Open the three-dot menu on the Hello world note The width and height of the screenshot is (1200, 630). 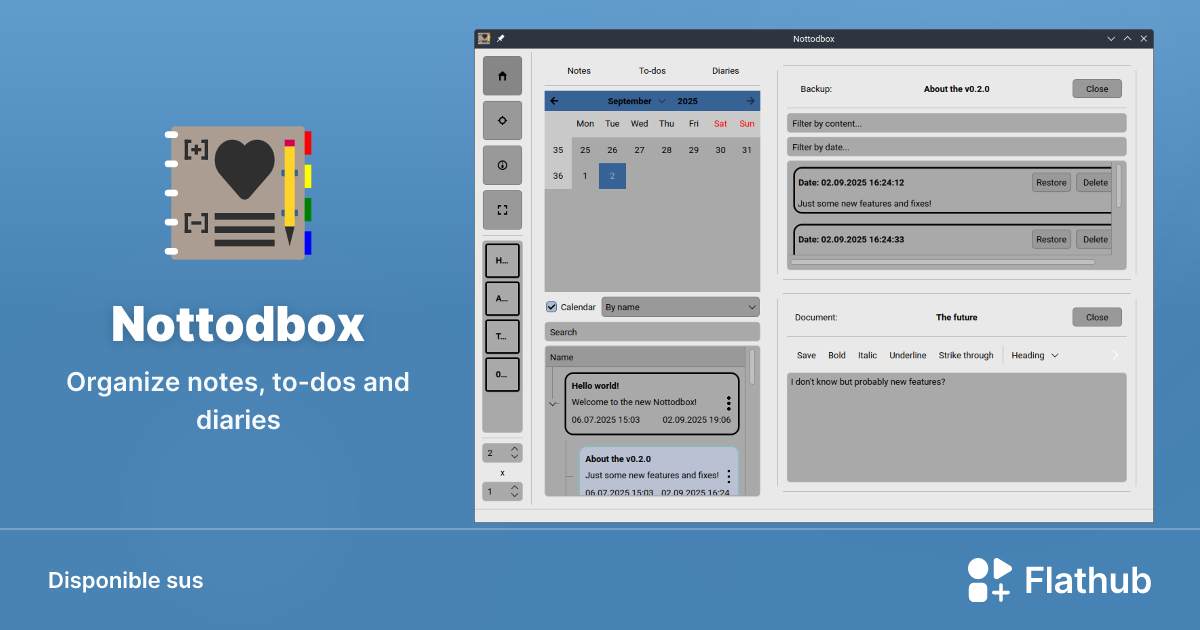point(729,403)
